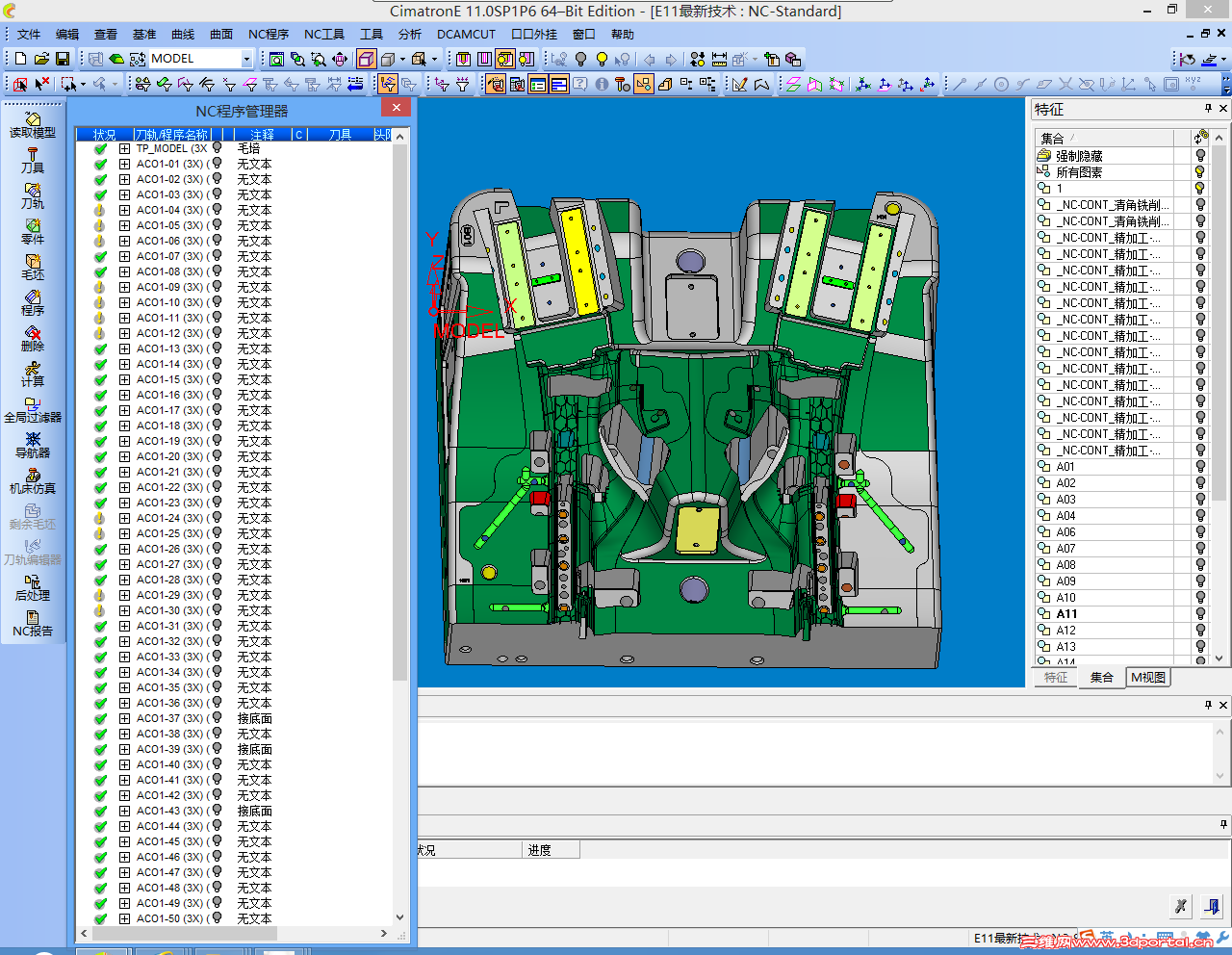Switch to the 特征 tab at panel bottom

[x=1056, y=678]
